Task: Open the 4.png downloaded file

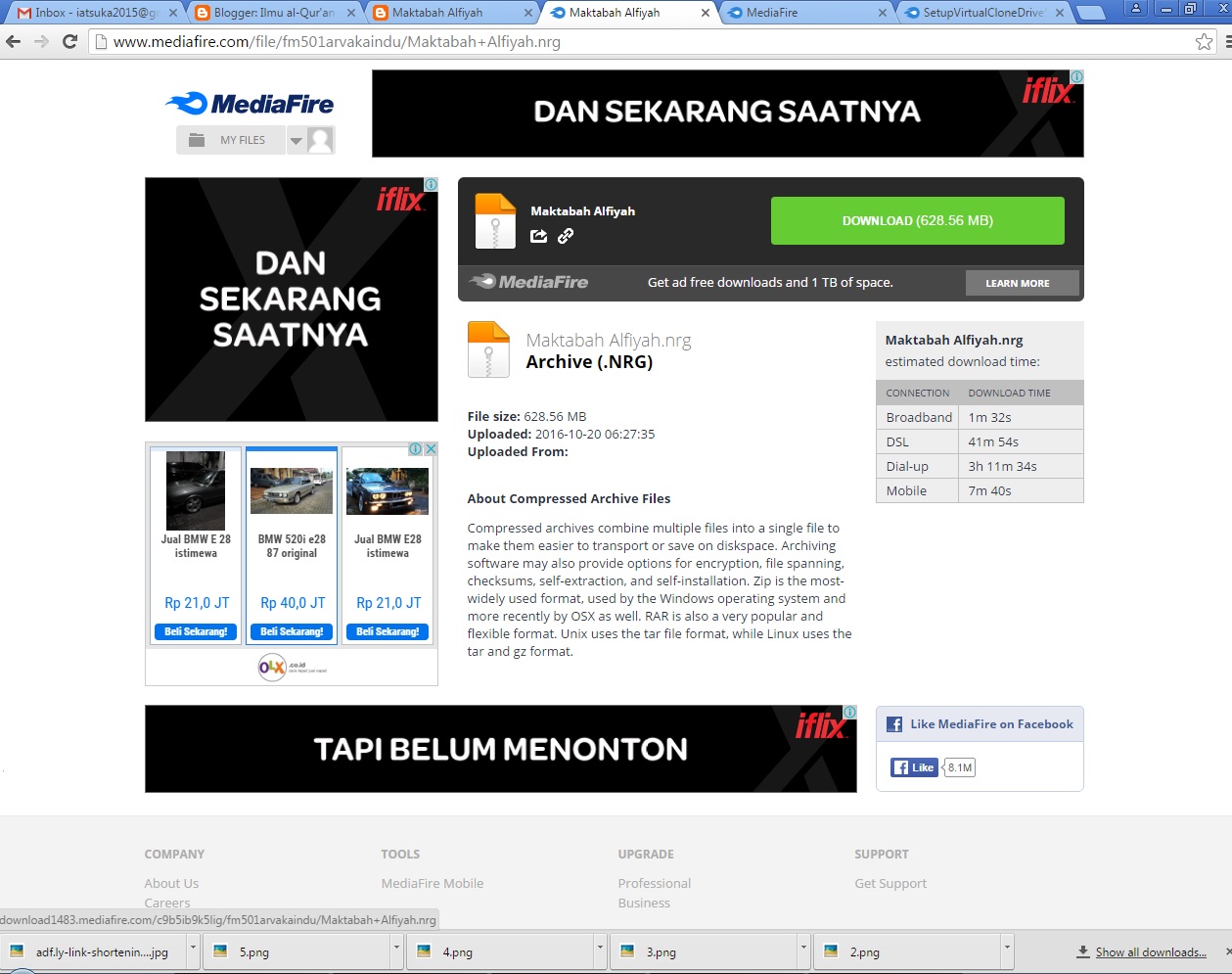Action: 502,951
